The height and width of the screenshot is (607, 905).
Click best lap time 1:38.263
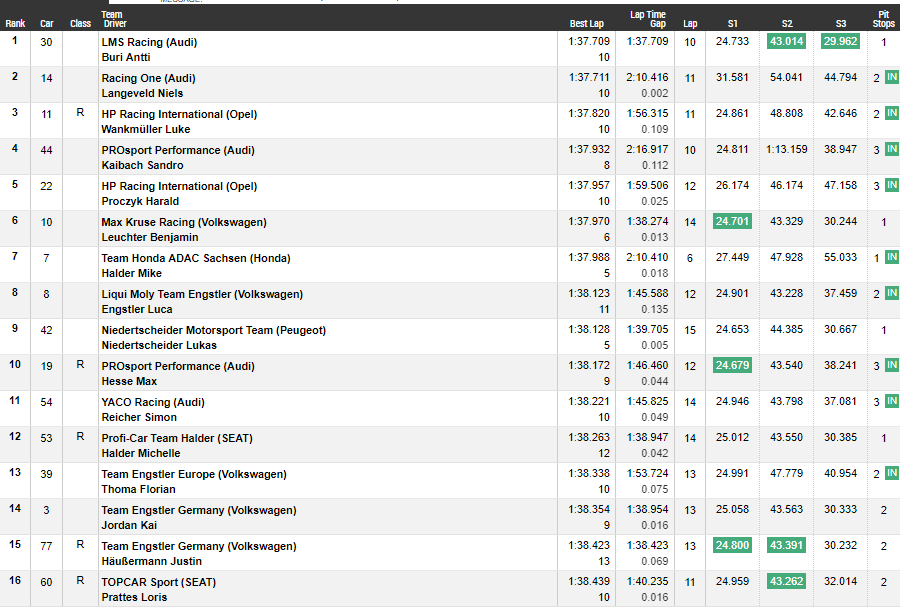(589, 437)
